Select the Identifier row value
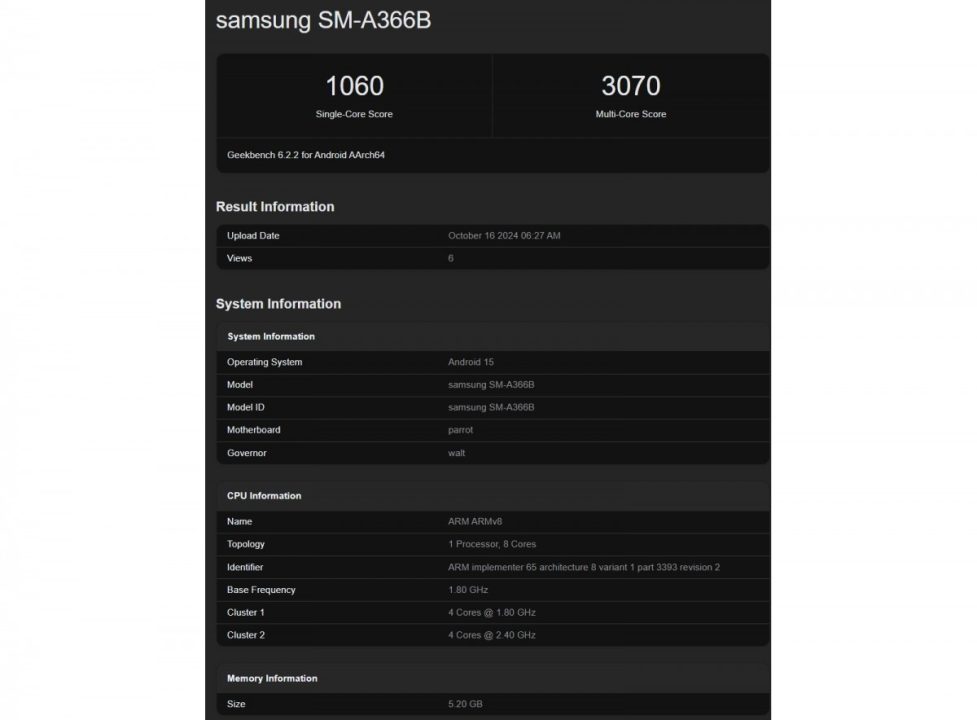The image size is (977, 720). tap(584, 567)
